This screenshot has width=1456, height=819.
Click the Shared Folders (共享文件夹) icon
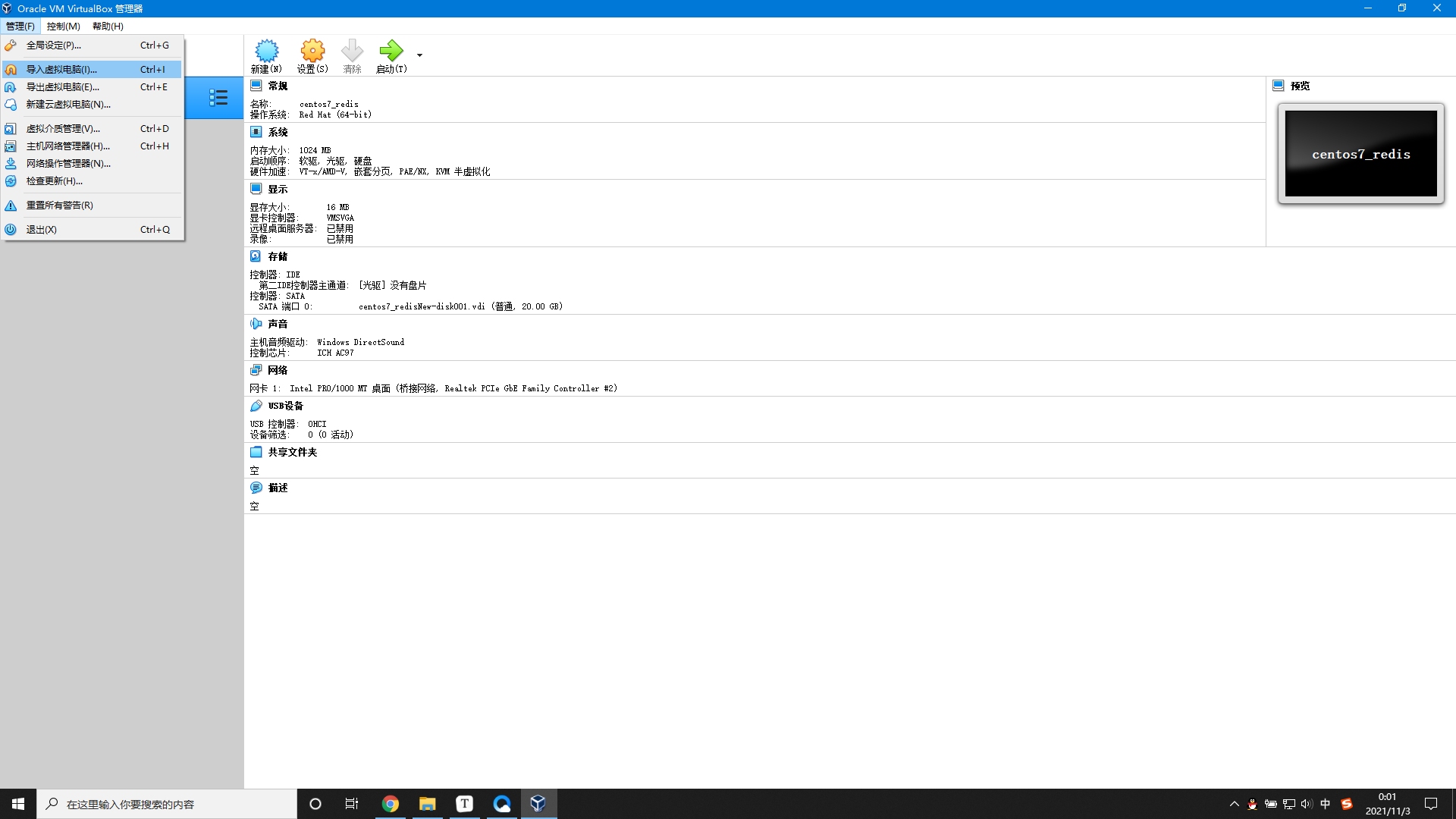coord(256,452)
